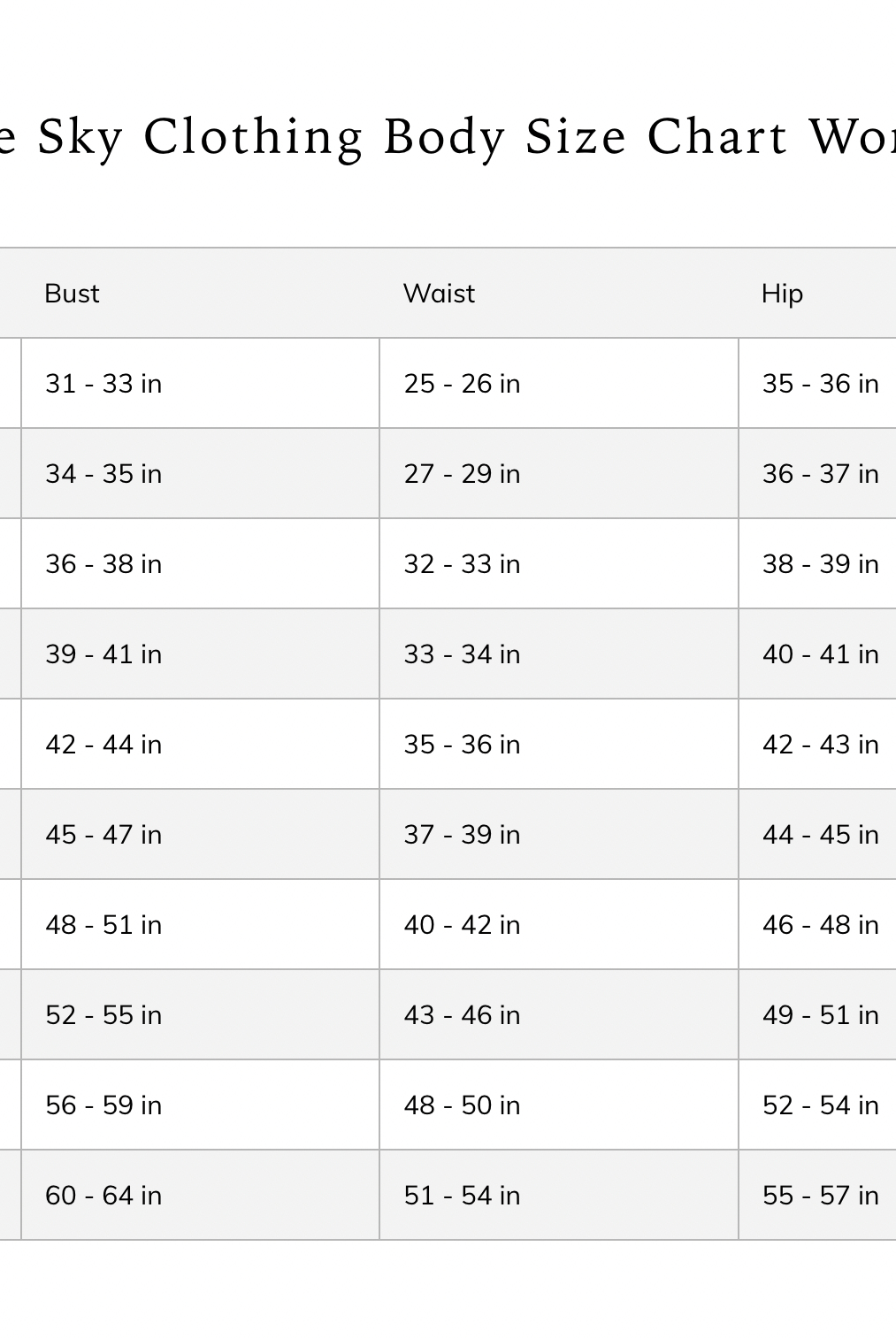The image size is (896, 1338).
Task: Select the 27 - 29 in waist cell
Action: [462, 474]
